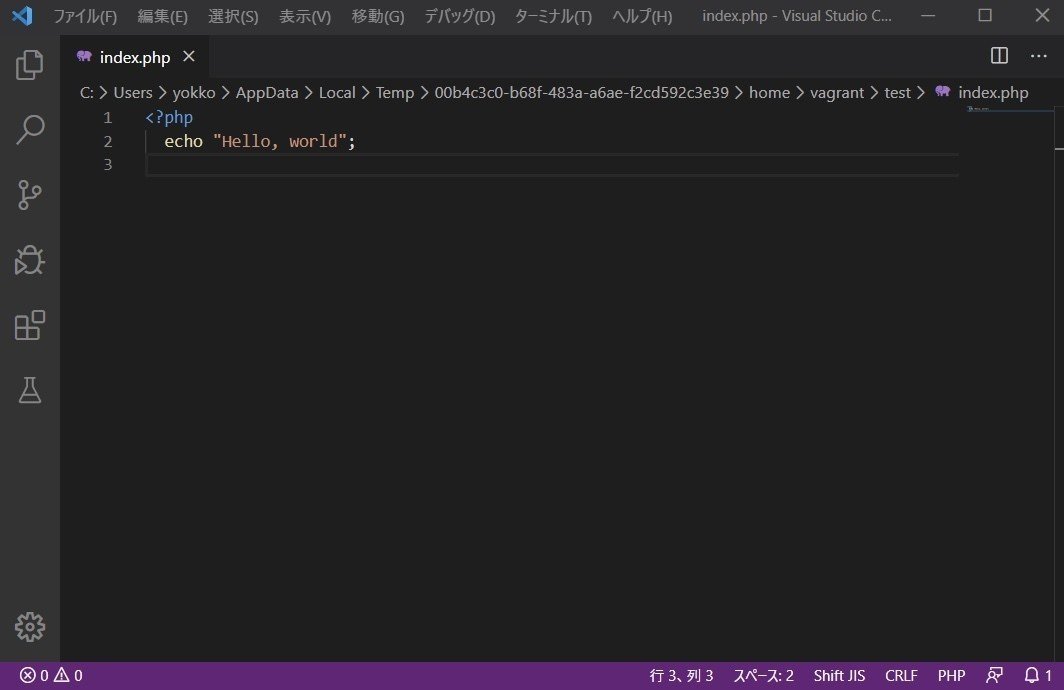1064x690 pixels.
Task: Open the Extensions view
Action: [29, 325]
